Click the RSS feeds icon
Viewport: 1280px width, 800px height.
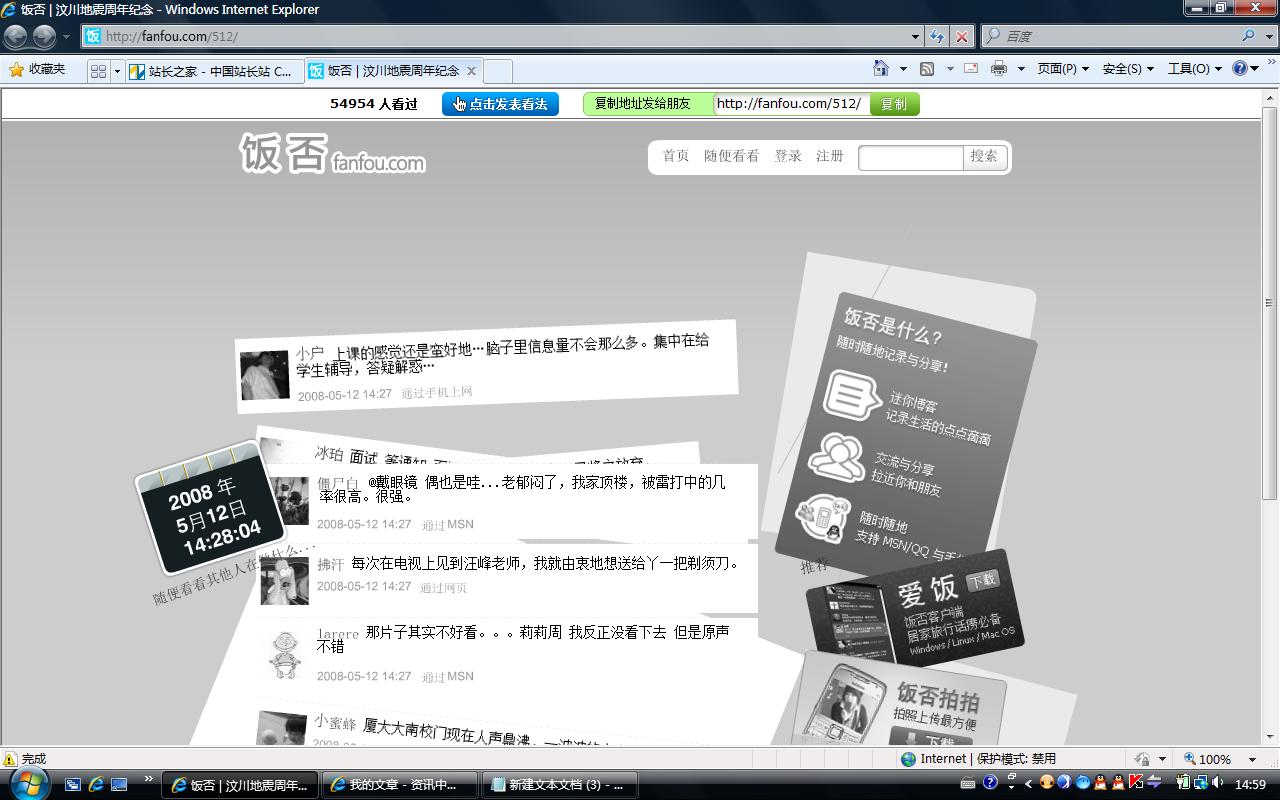pos(927,69)
